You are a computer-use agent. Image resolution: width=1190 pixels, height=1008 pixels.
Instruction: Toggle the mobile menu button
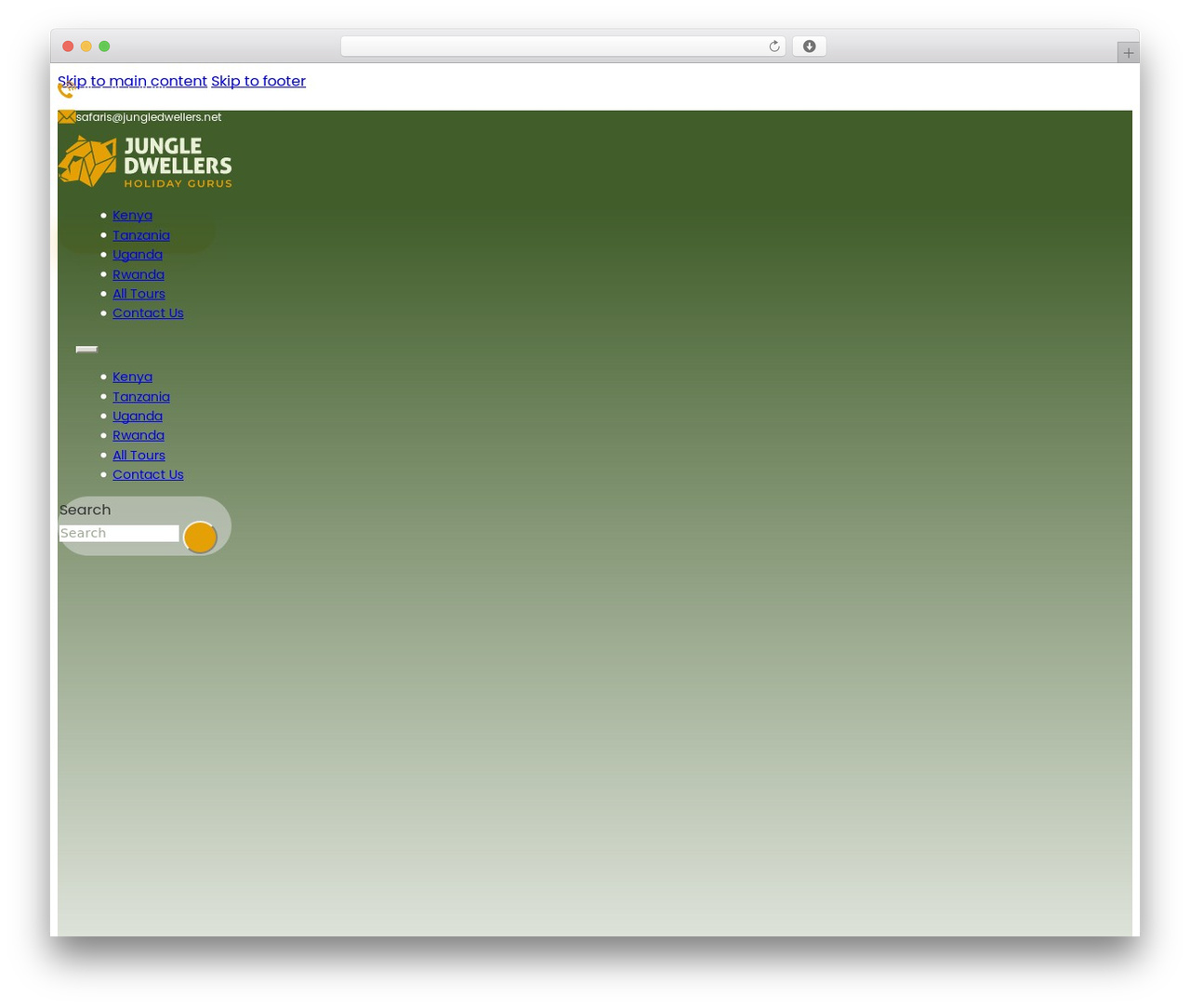pyautogui.click(x=86, y=350)
